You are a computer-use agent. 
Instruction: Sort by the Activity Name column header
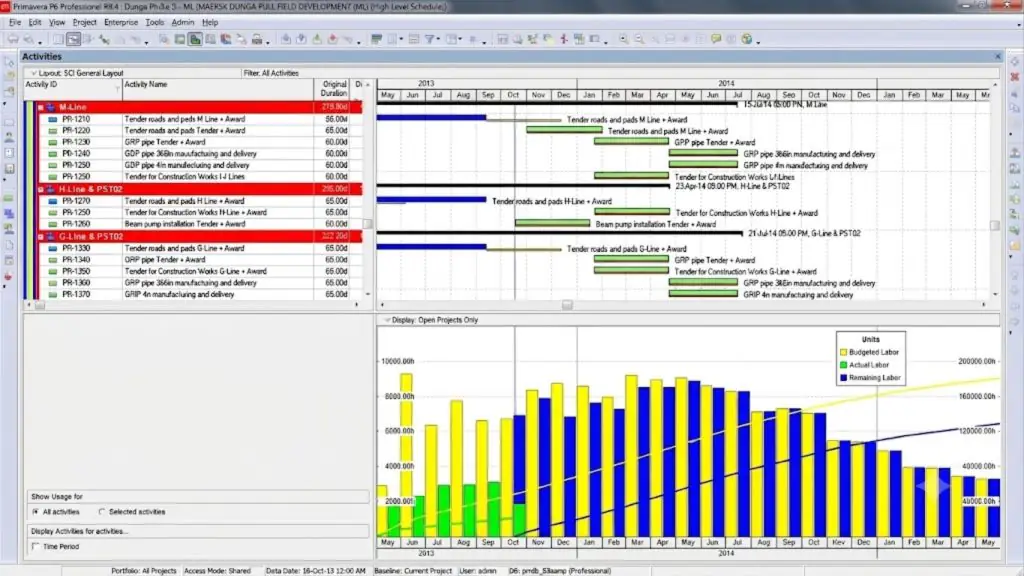coord(218,89)
